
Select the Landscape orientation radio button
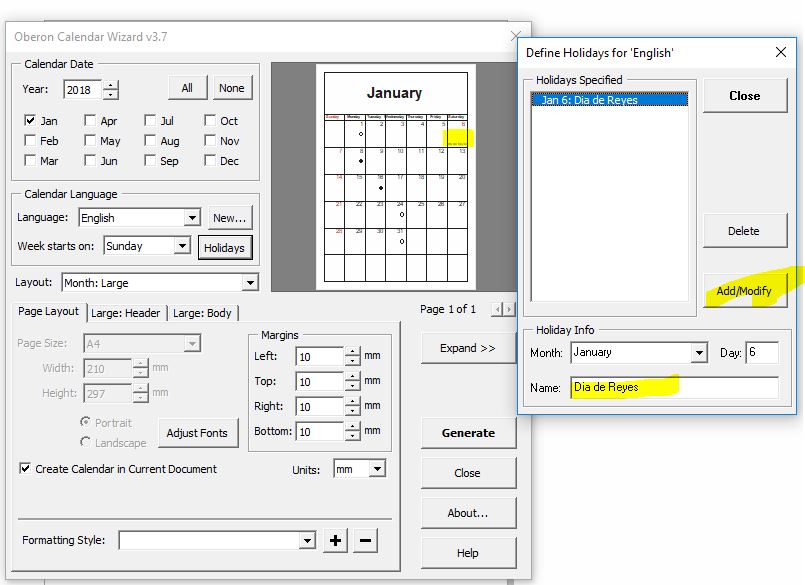pyautogui.click(x=85, y=442)
